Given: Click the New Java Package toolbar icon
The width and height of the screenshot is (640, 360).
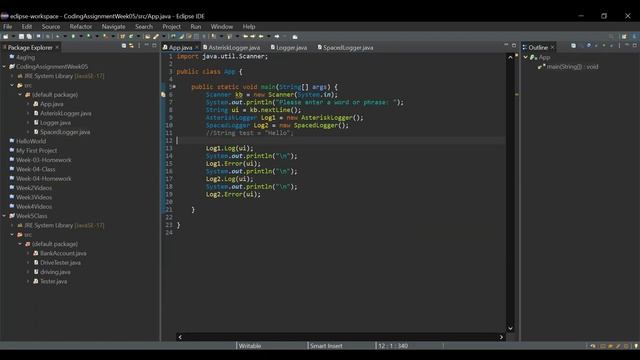Looking at the screenshot, I should (x=122, y=36).
